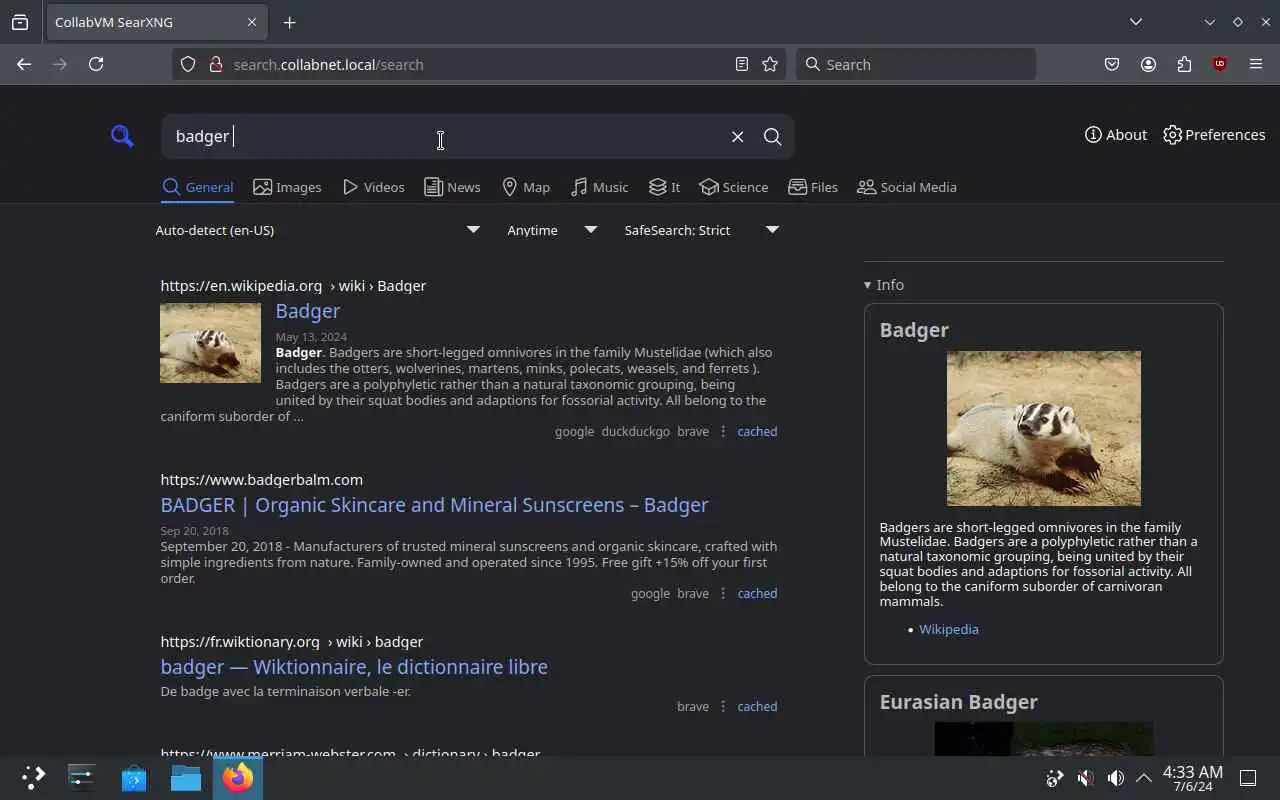The image size is (1280, 800).
Task: Switch to the Files tab
Action: 813,187
